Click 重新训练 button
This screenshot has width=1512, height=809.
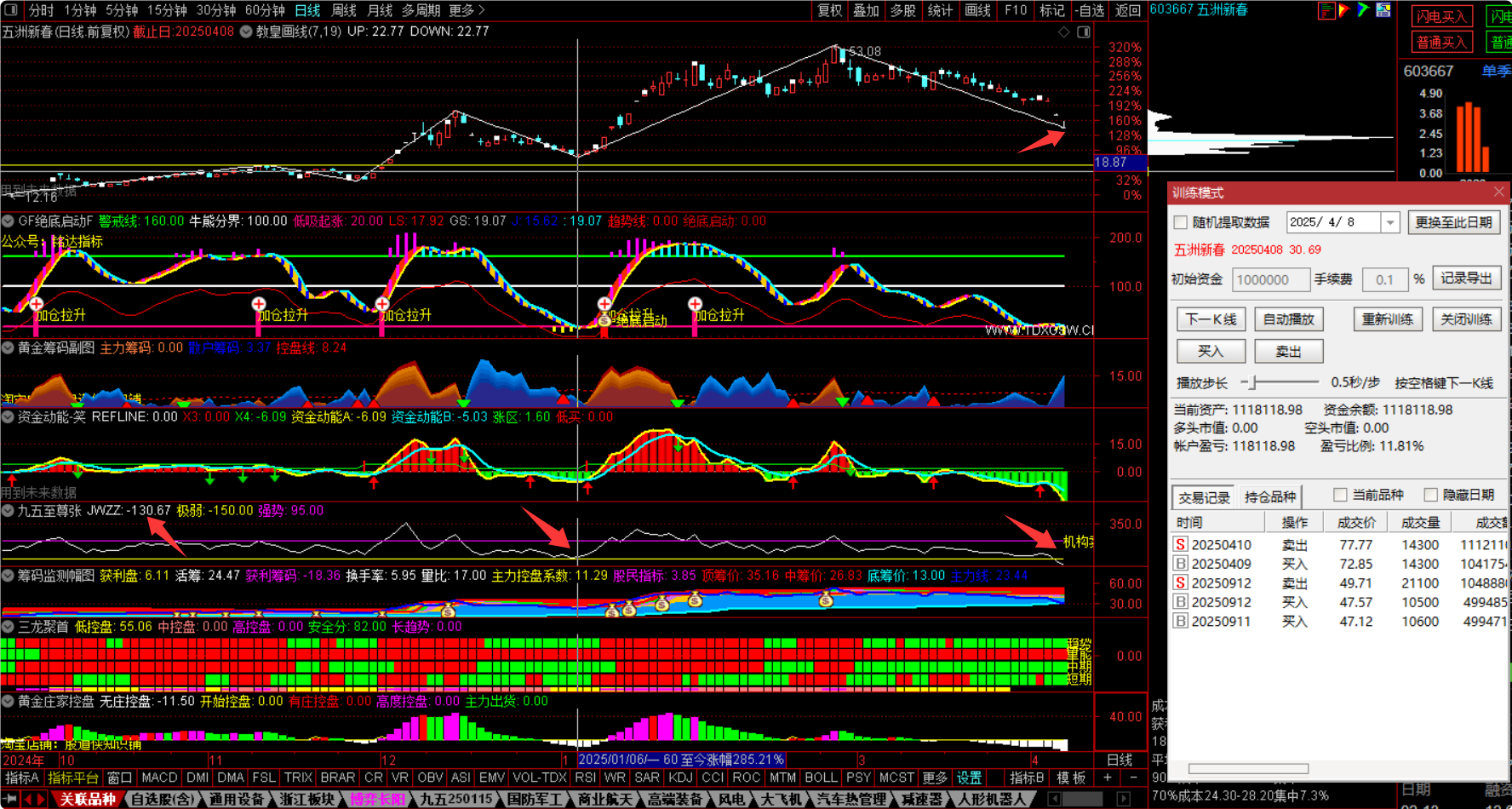coord(1388,319)
